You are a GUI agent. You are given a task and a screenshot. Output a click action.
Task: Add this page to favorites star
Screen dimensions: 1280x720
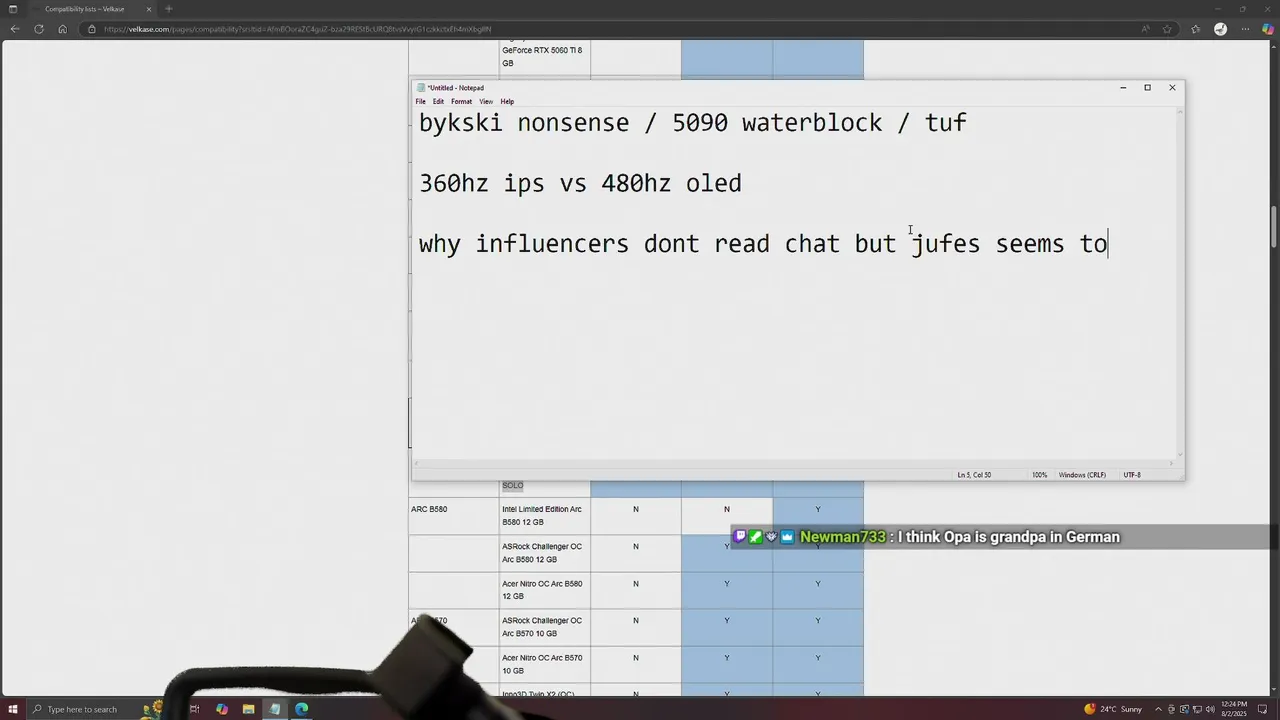[x=1167, y=29]
